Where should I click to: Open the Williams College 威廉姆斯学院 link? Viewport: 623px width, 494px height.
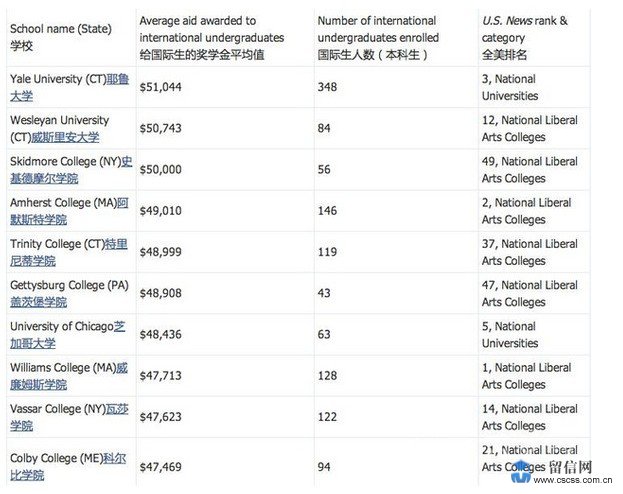click(39, 384)
